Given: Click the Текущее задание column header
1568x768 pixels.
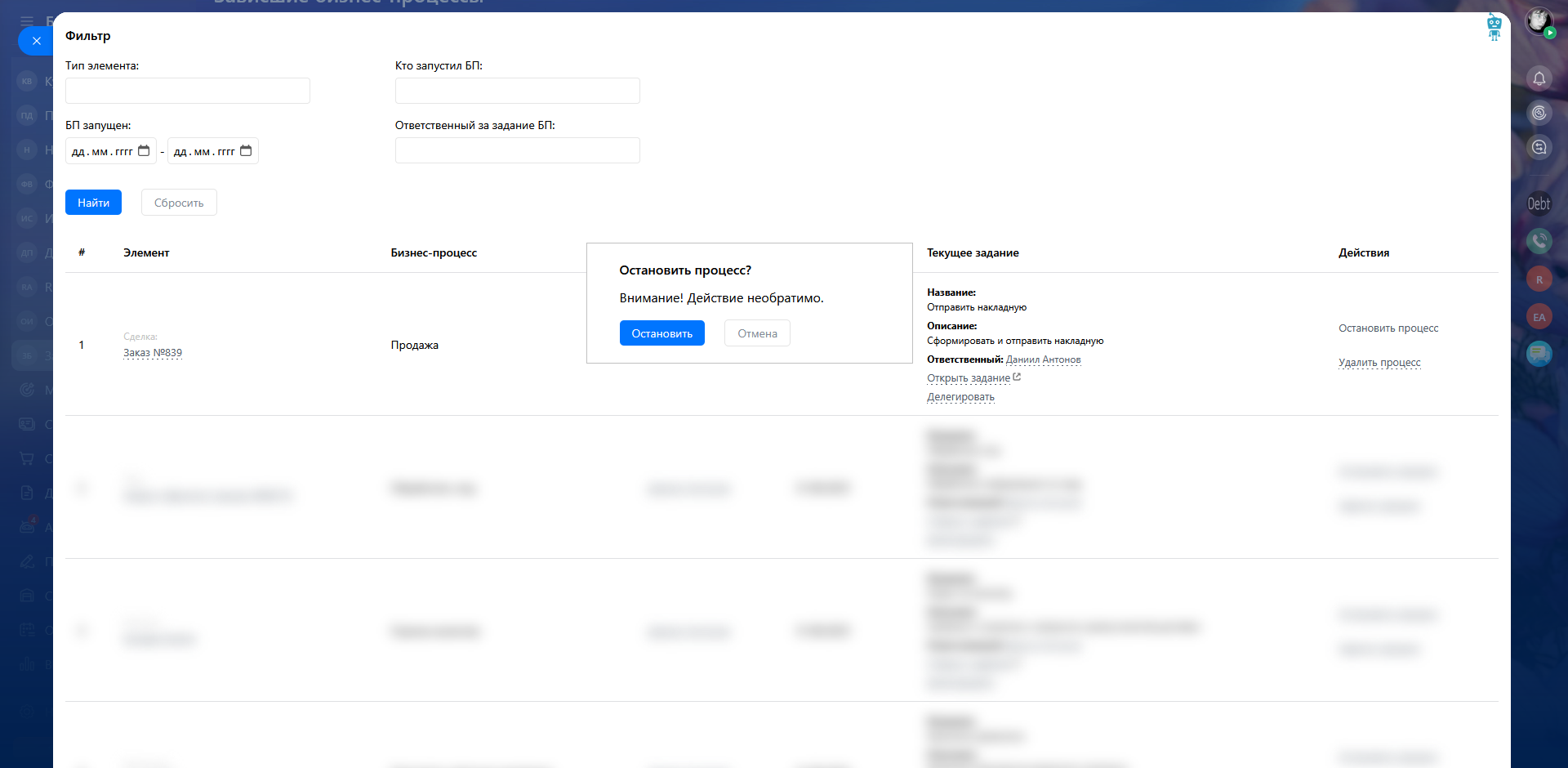Looking at the screenshot, I should pos(973,253).
